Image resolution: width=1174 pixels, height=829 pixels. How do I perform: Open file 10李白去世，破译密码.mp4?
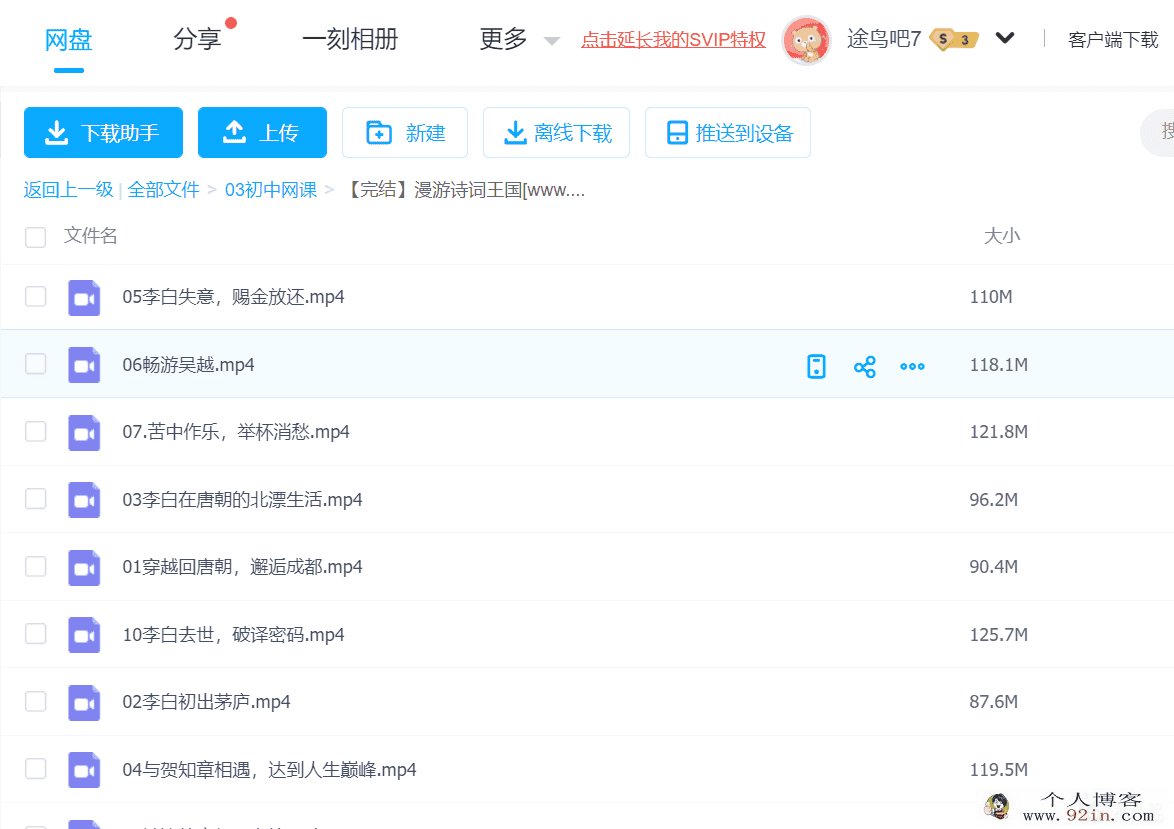click(233, 635)
